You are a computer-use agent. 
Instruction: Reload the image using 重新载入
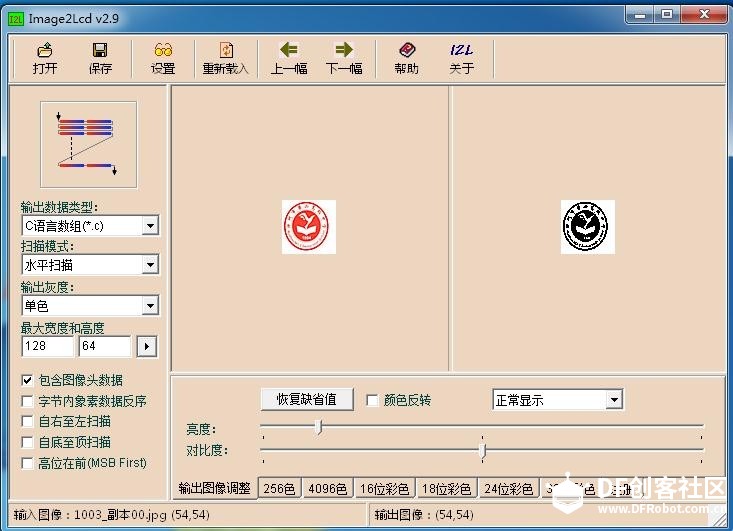[x=225, y=58]
